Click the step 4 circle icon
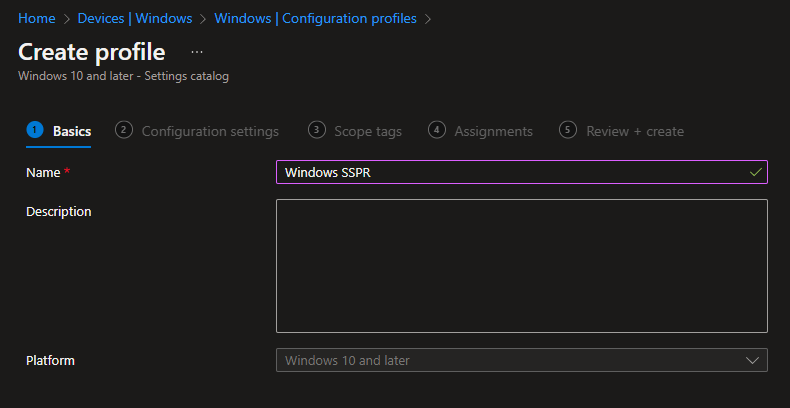Image resolution: width=790 pixels, height=408 pixels. (437, 130)
